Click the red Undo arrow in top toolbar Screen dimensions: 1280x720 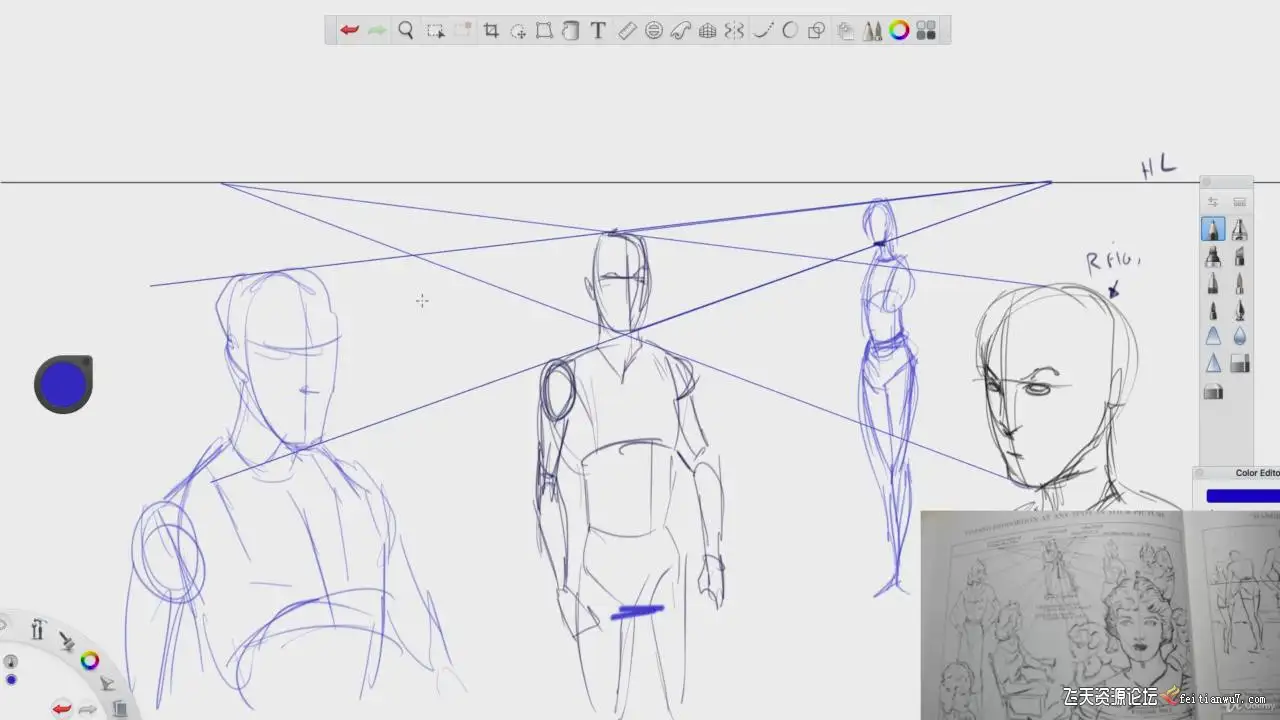349,30
